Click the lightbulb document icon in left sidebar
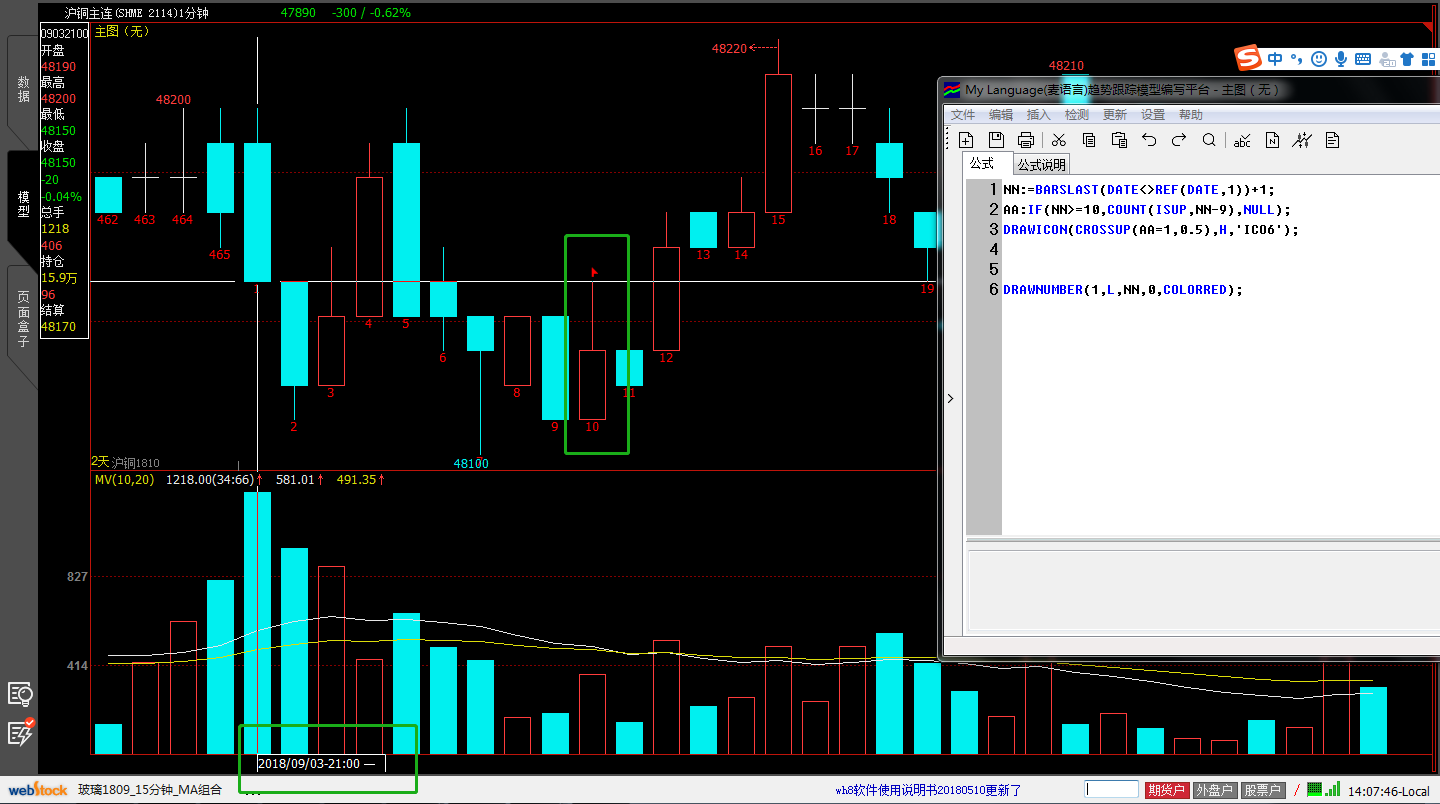Screen dimensions: 1440x804 (20, 694)
